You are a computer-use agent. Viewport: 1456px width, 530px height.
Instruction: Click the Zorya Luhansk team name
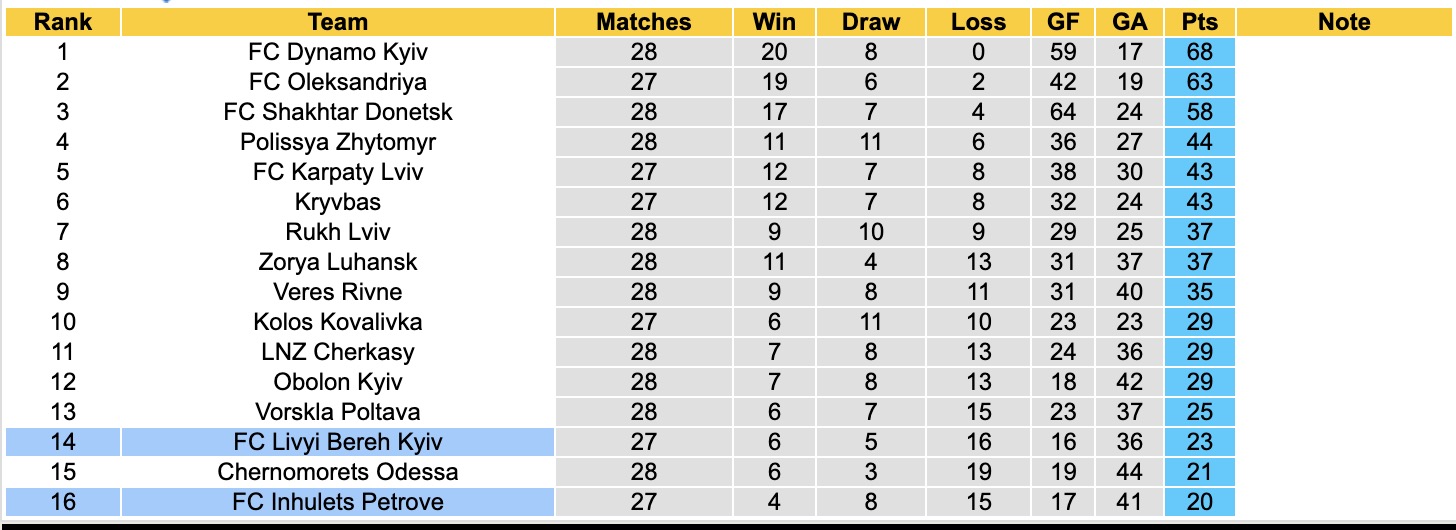(x=338, y=262)
